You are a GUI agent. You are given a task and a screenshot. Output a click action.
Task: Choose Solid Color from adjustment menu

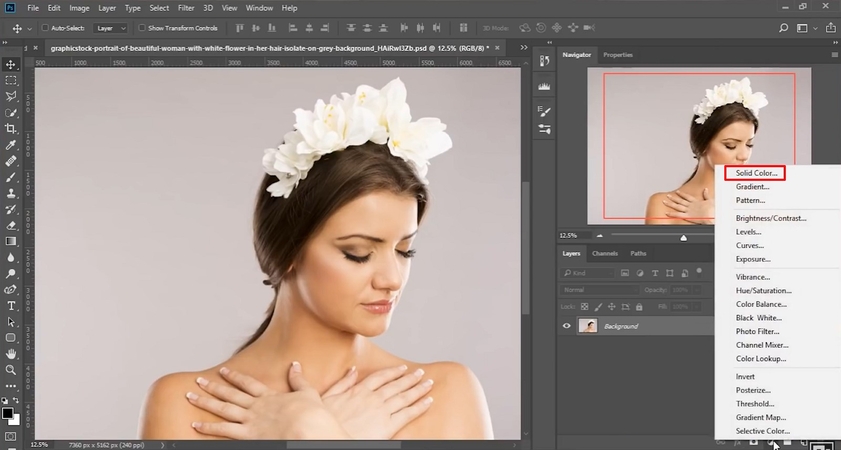pyautogui.click(x=756, y=173)
